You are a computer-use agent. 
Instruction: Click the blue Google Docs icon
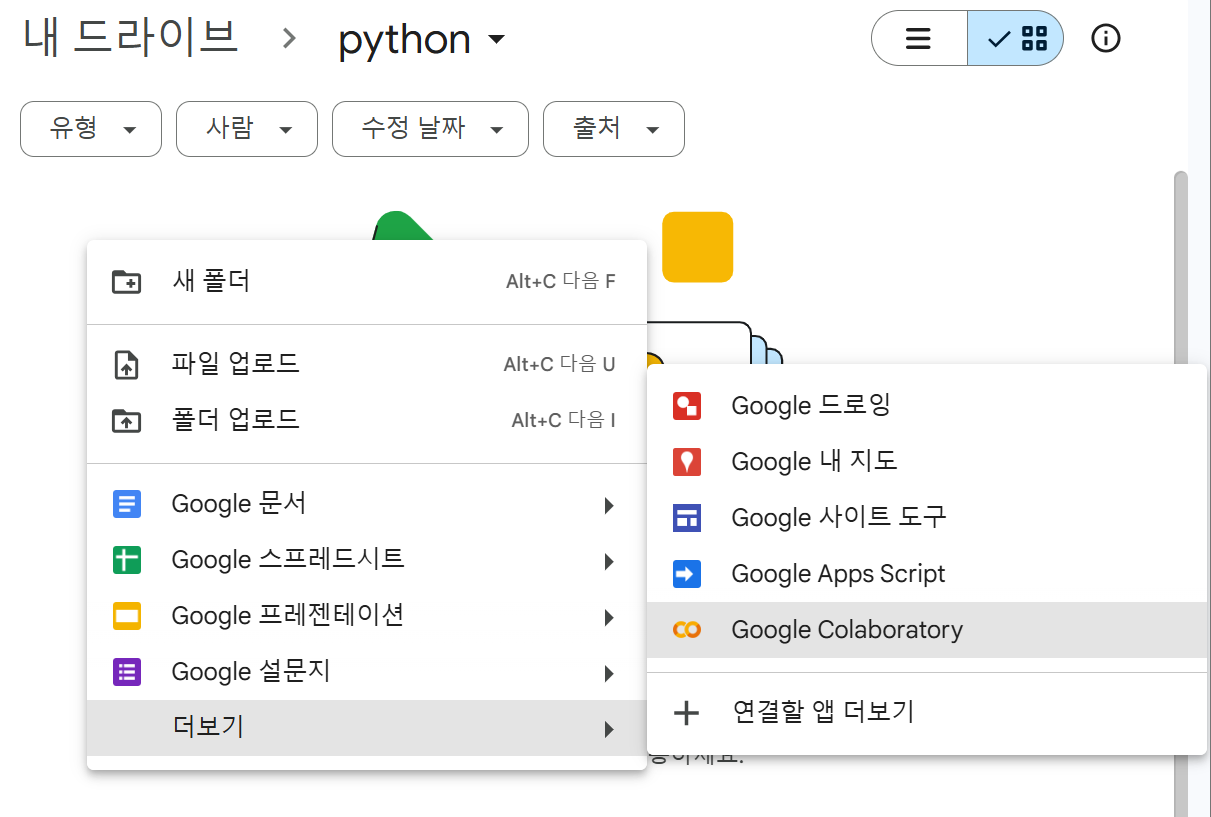pyautogui.click(x=127, y=504)
